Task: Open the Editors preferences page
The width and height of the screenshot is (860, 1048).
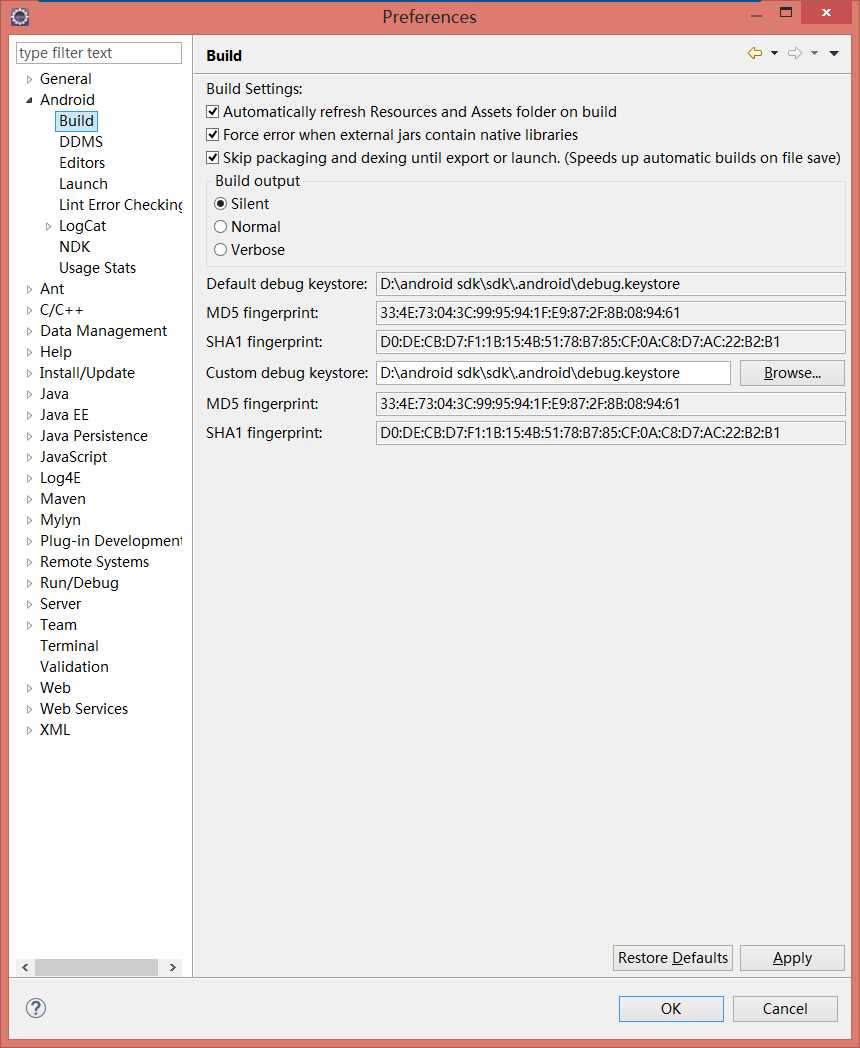Action: click(82, 162)
